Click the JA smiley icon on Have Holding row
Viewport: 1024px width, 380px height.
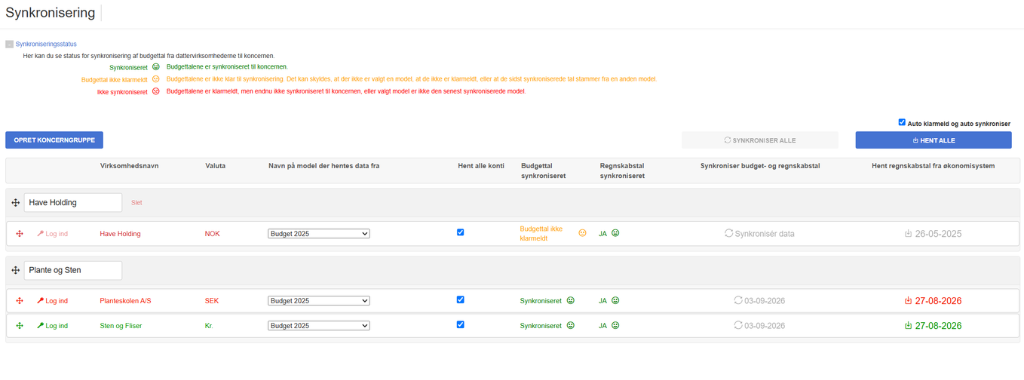tap(615, 233)
